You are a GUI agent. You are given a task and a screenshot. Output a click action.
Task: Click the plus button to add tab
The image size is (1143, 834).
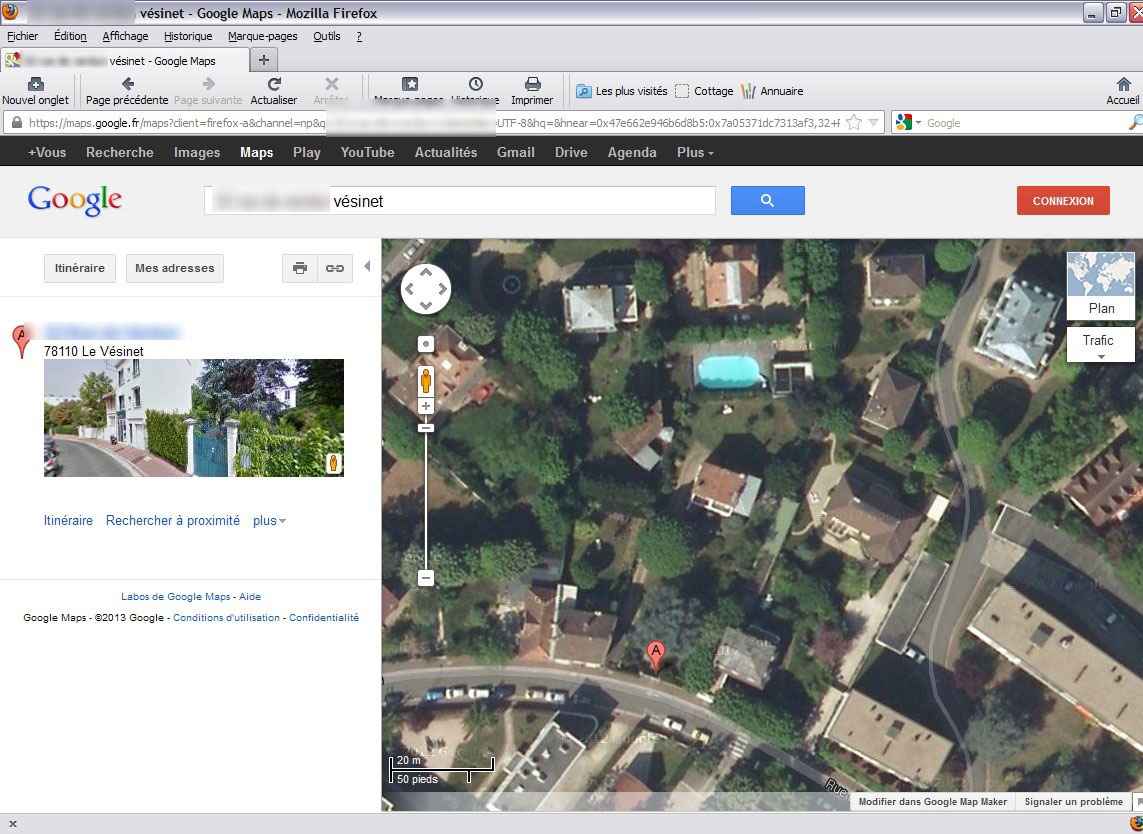[x=264, y=60]
